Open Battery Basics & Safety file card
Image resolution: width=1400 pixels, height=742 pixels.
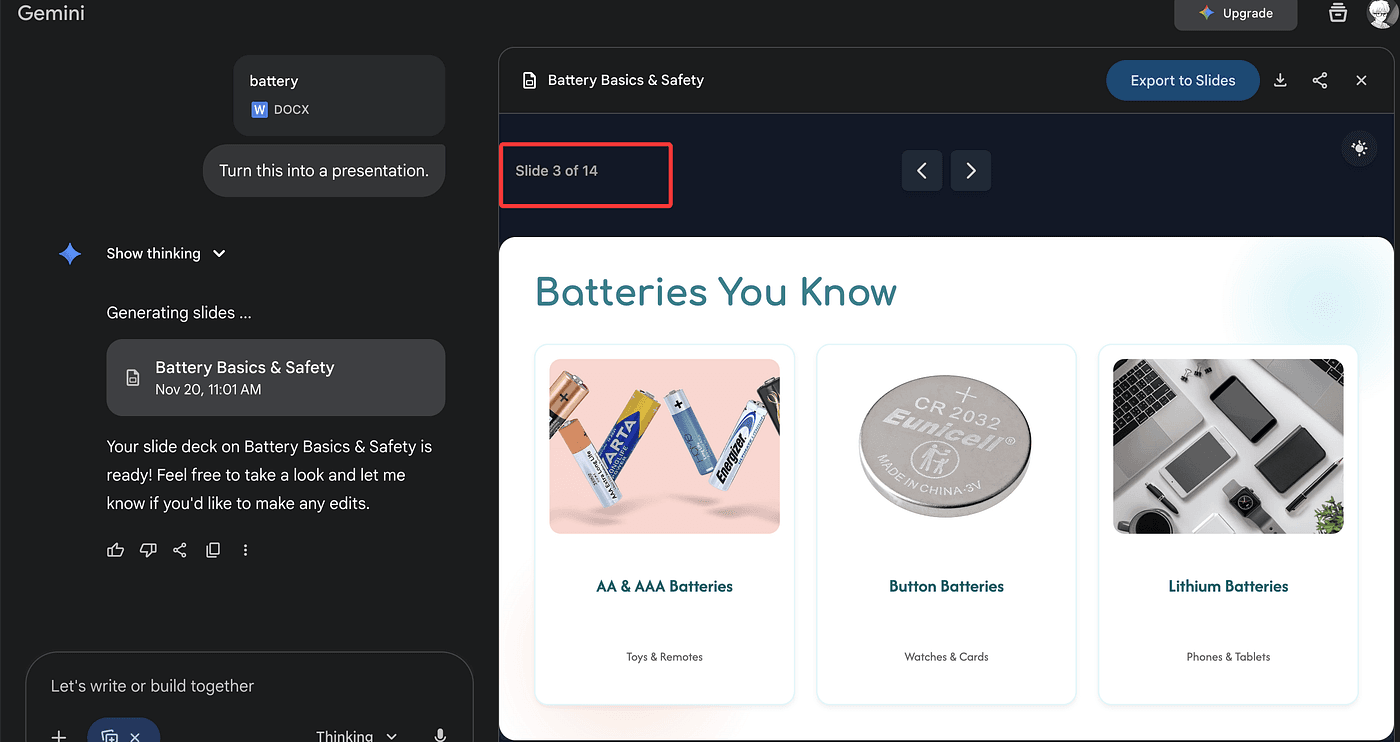pos(275,377)
